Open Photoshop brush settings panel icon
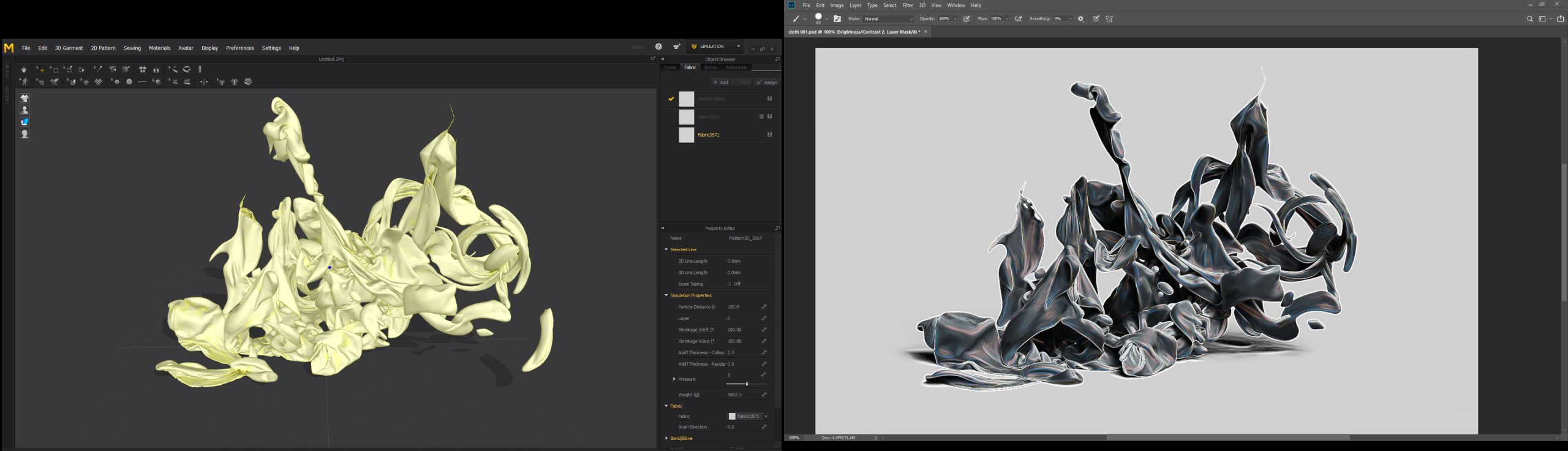 837,19
